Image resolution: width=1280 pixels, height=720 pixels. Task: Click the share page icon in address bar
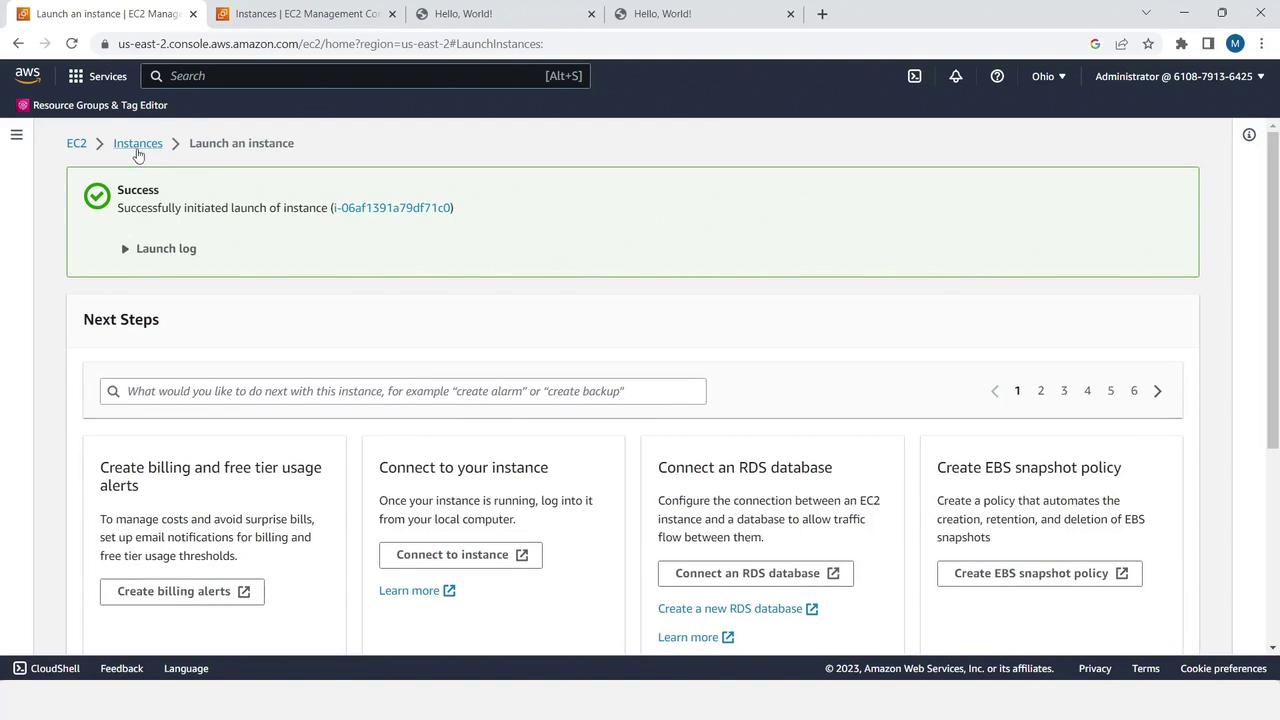(x=1121, y=44)
